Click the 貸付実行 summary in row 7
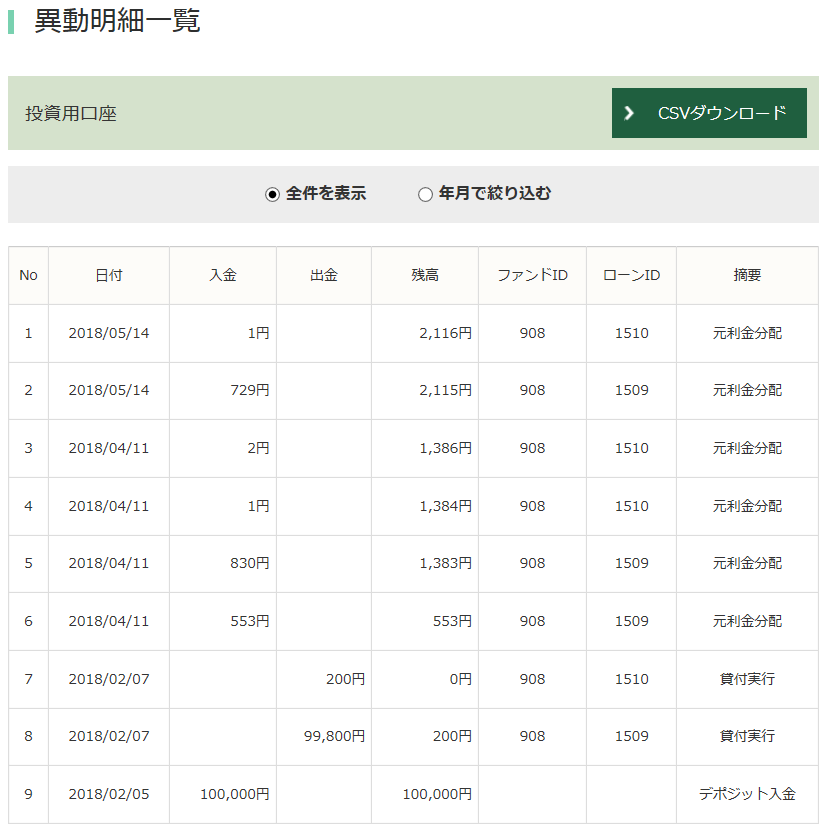This screenshot has width=824, height=830. pyautogui.click(x=747, y=679)
